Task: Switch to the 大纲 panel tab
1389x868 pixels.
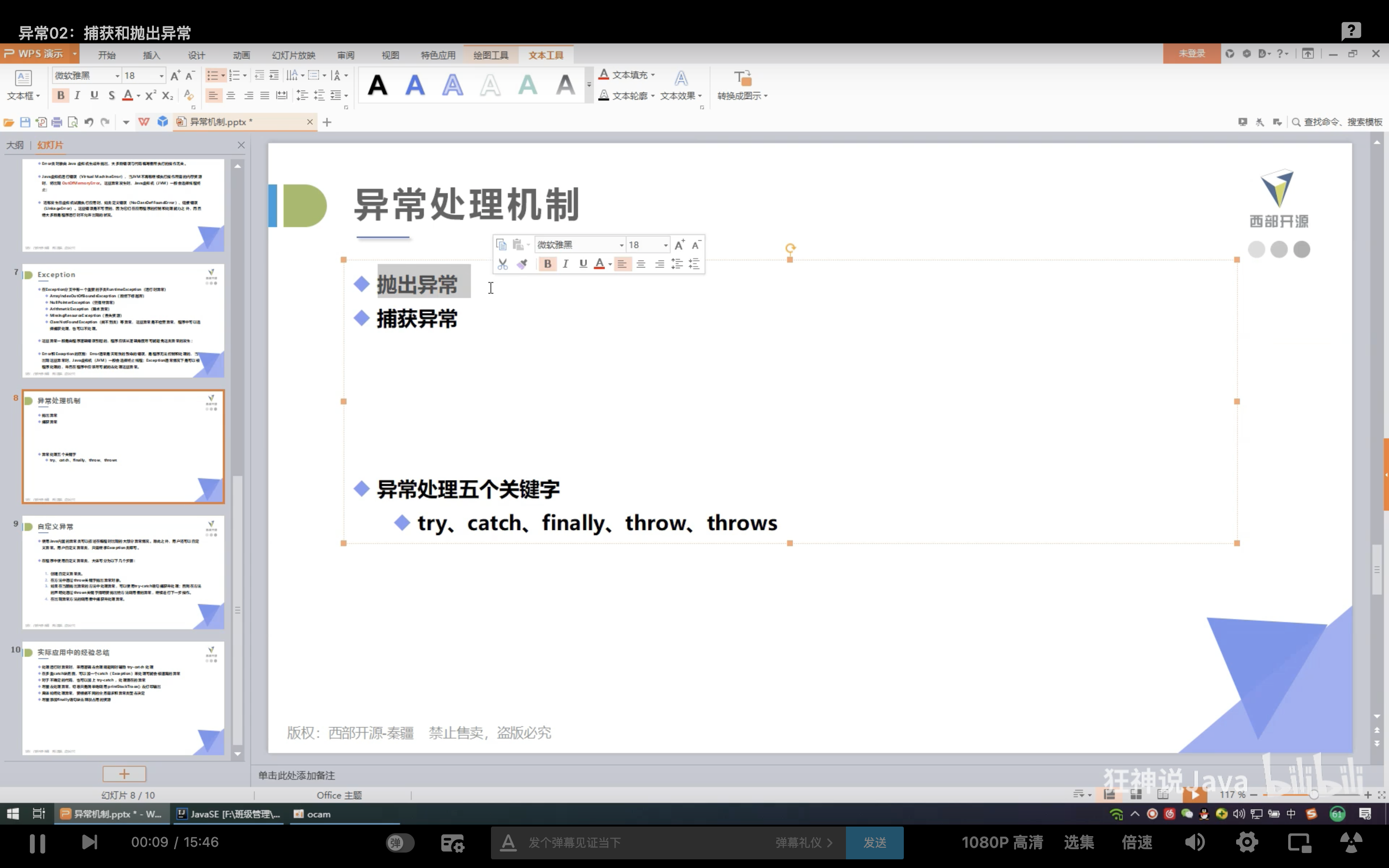Action: pyautogui.click(x=15, y=145)
